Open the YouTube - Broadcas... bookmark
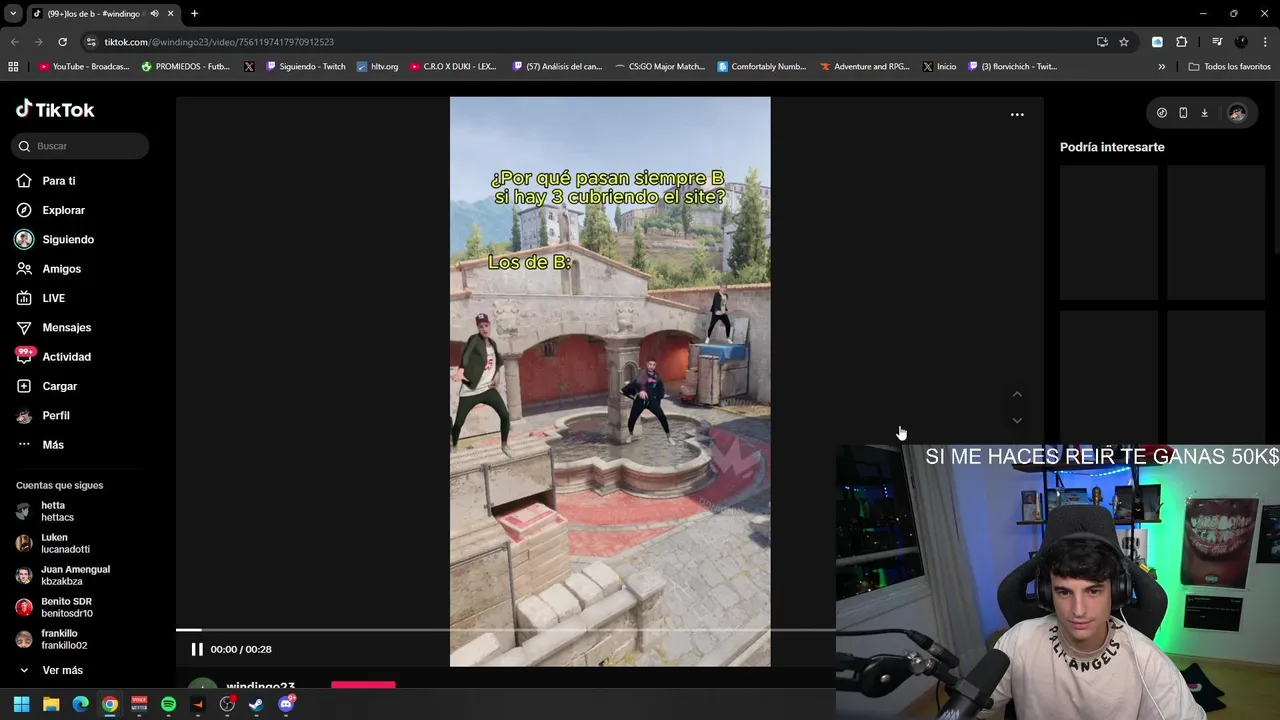 84,67
